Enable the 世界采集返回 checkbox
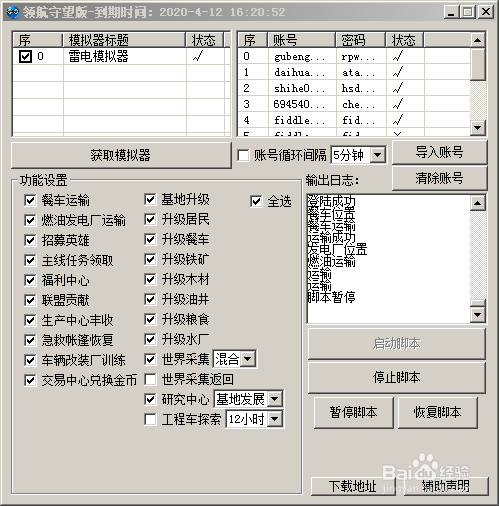 click(x=150, y=379)
